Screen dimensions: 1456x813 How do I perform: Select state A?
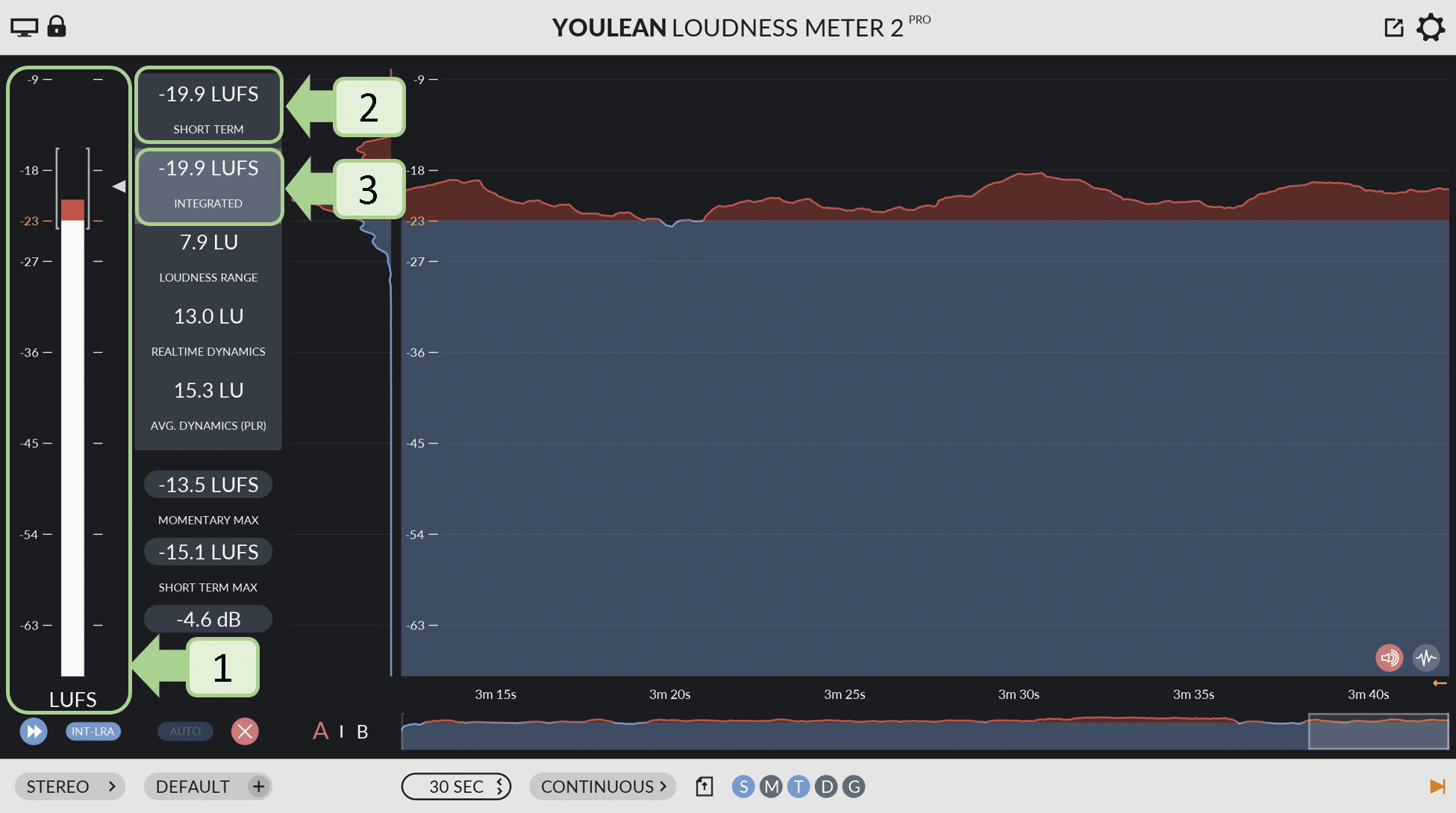320,731
